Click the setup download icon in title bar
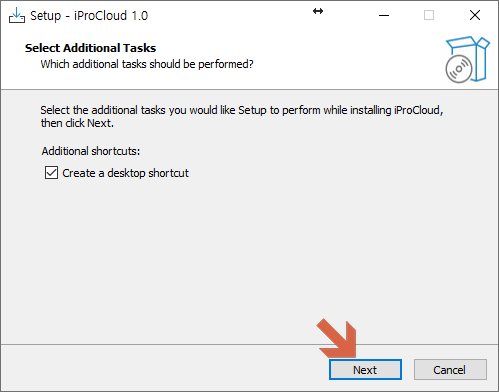The height and width of the screenshot is (392, 499). tap(17, 16)
